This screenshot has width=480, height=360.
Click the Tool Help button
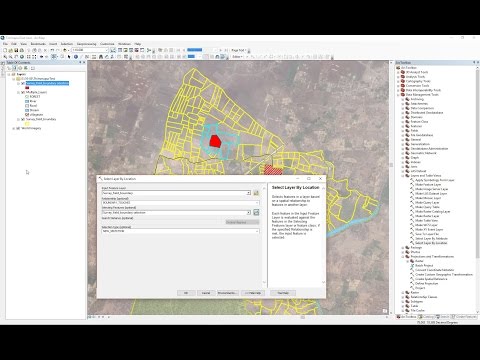click(283, 293)
